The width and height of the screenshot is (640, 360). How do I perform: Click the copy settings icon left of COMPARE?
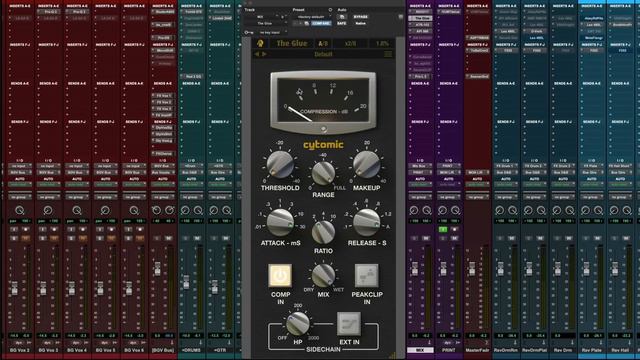pos(307,23)
